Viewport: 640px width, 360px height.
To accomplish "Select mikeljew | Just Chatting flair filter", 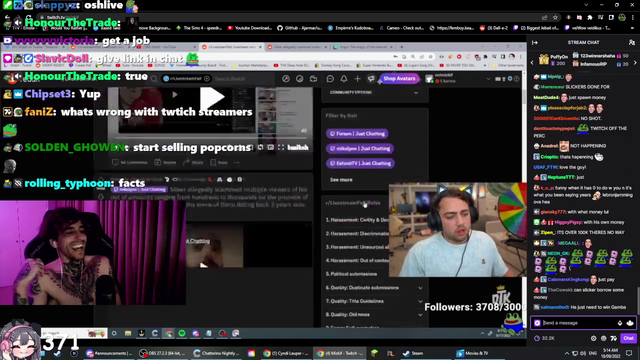I will click(360, 148).
